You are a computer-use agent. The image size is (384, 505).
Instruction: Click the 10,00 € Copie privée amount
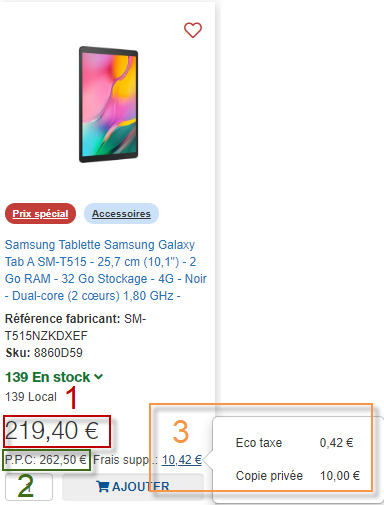340,475
